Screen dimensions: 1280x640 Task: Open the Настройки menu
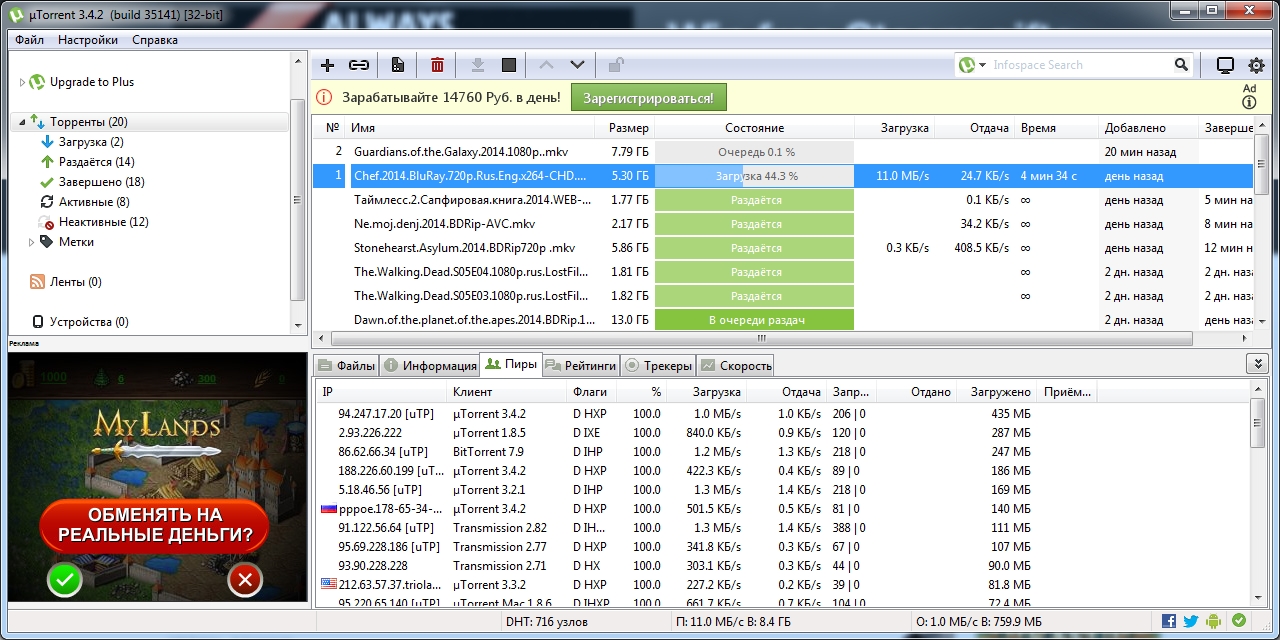(88, 40)
